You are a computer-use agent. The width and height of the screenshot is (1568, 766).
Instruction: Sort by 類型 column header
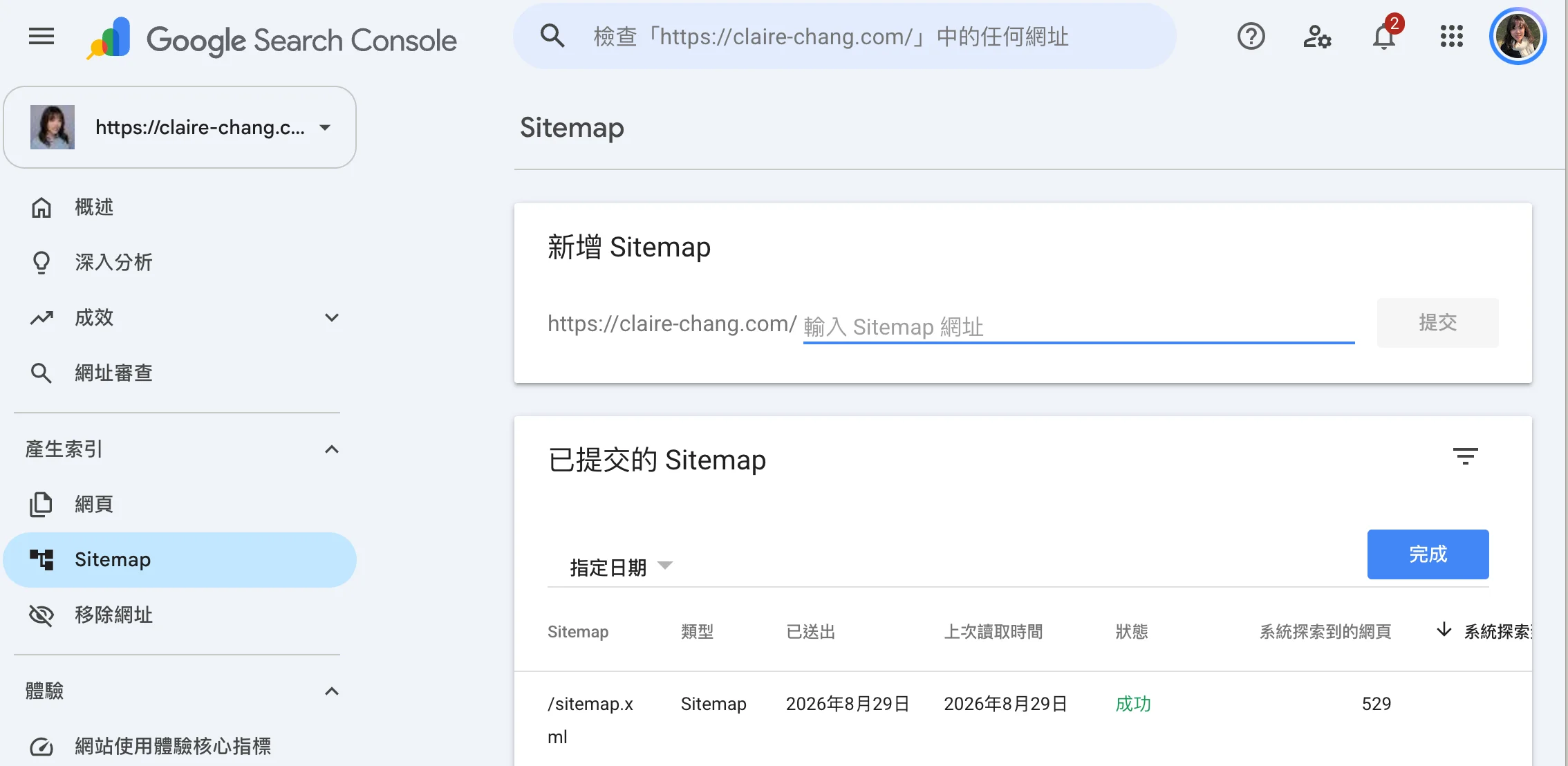[697, 631]
